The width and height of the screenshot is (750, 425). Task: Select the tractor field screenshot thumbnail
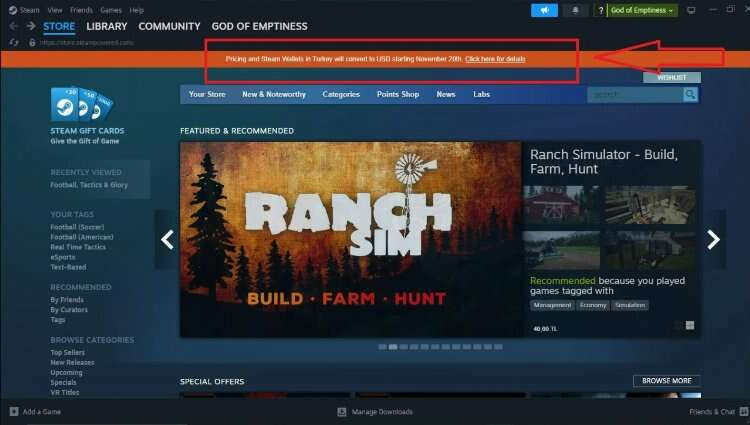coord(561,251)
